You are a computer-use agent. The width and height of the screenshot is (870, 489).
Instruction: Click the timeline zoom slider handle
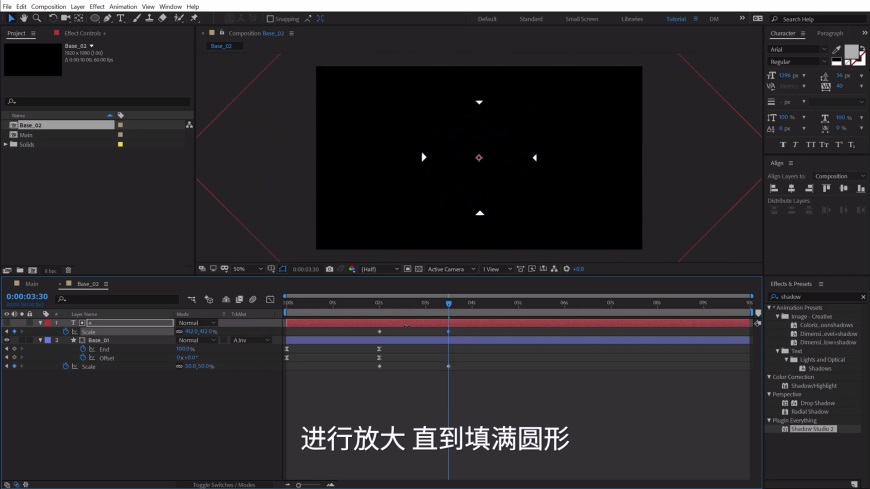(x=299, y=485)
